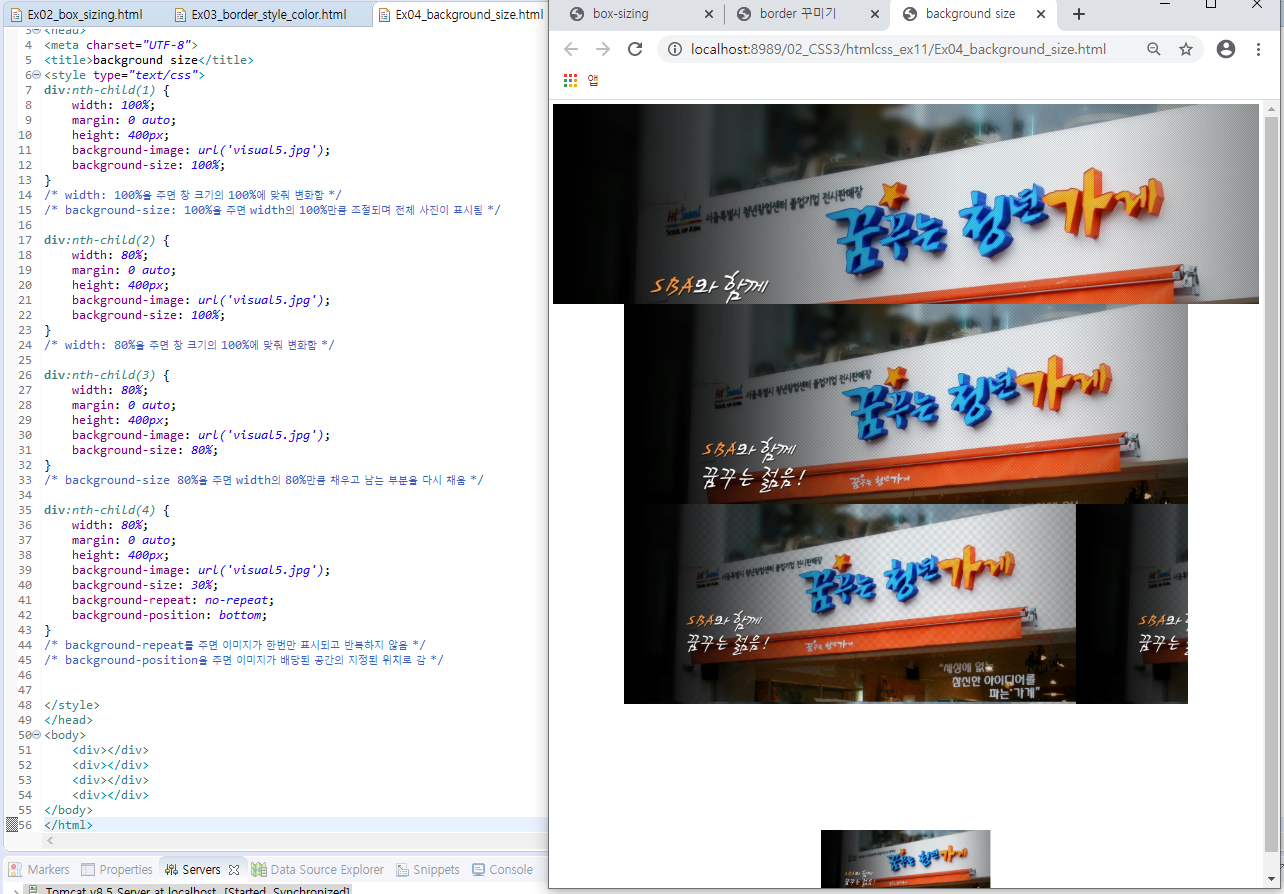Viewport: 1284px width, 894px height.
Task: Open a new Chrome tab
Action: [x=1078, y=14]
